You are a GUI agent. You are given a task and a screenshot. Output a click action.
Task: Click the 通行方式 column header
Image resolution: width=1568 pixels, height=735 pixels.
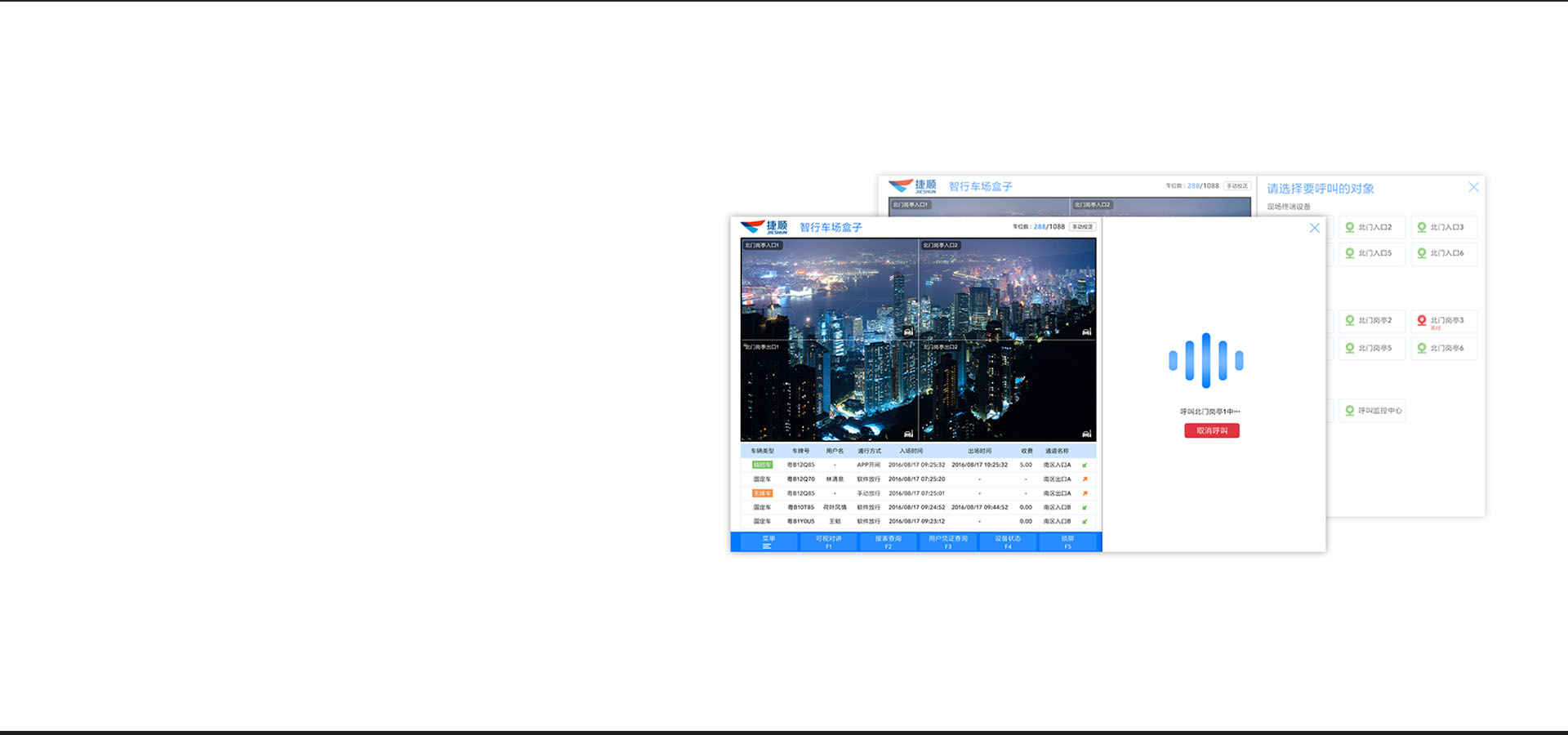tap(869, 451)
